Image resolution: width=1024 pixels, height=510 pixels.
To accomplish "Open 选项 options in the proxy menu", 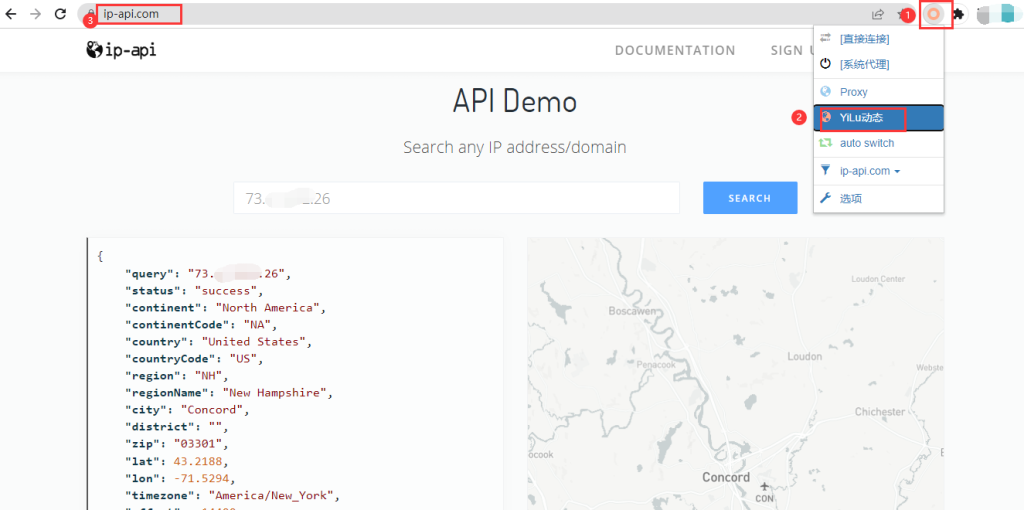I will click(x=878, y=199).
